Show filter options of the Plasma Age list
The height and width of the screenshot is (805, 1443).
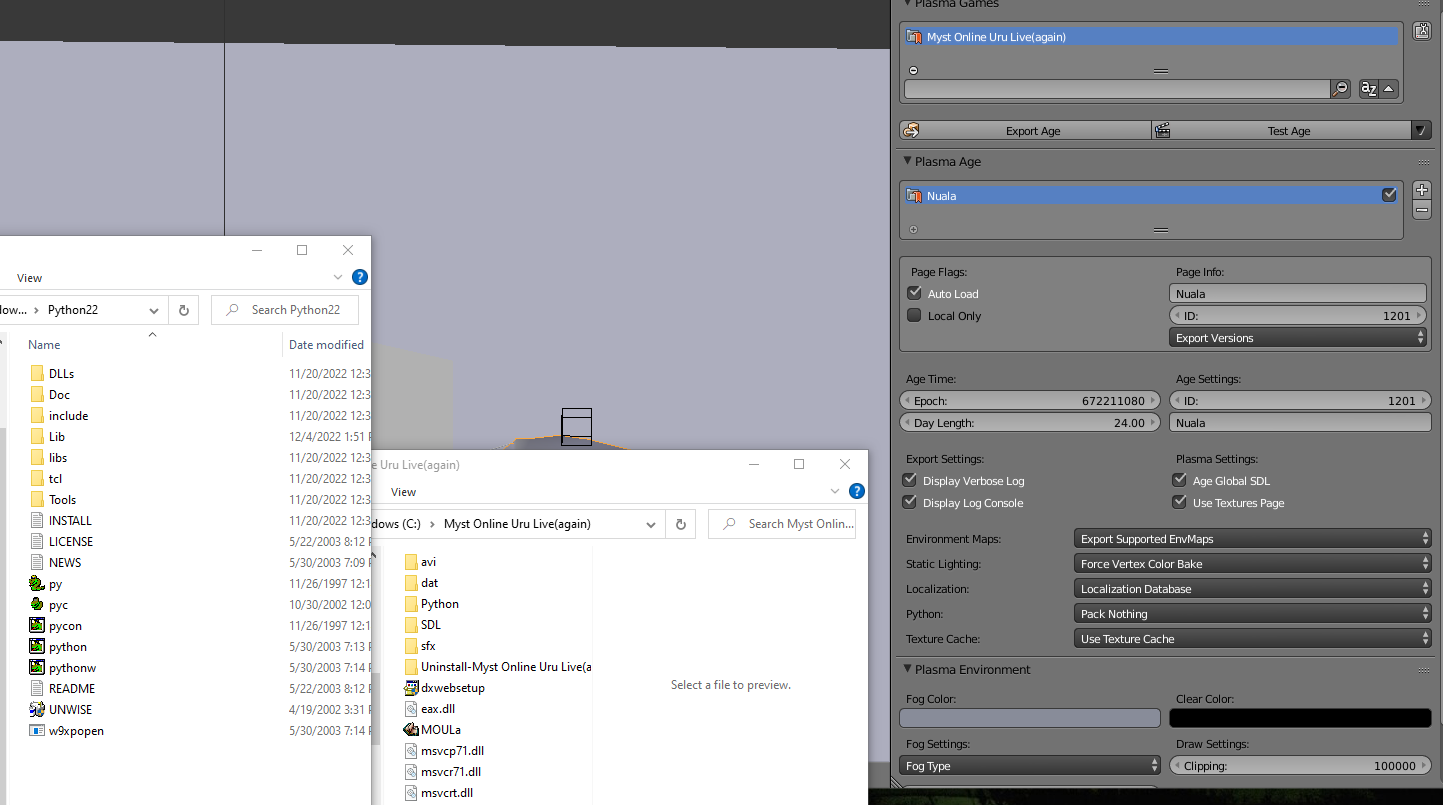pyautogui.click(x=914, y=230)
